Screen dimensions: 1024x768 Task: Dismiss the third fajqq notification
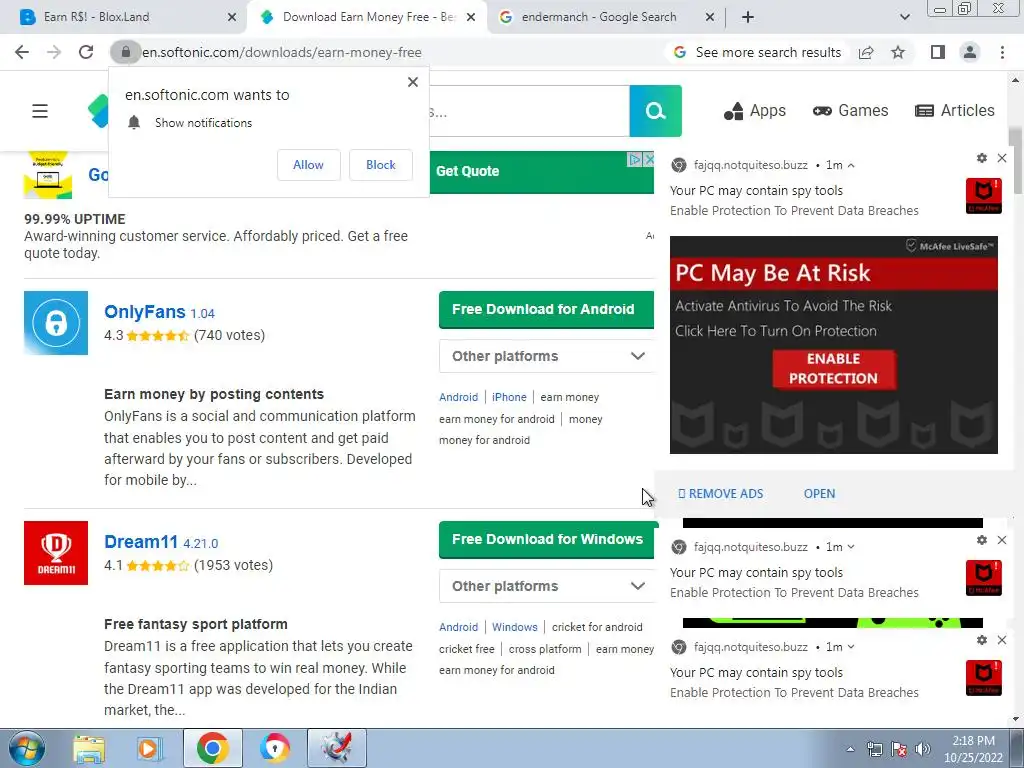[1002, 640]
